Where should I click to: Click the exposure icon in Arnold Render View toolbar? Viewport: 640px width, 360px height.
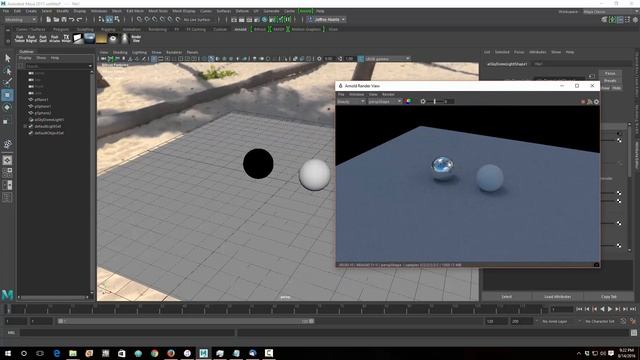pyautogui.click(x=423, y=101)
